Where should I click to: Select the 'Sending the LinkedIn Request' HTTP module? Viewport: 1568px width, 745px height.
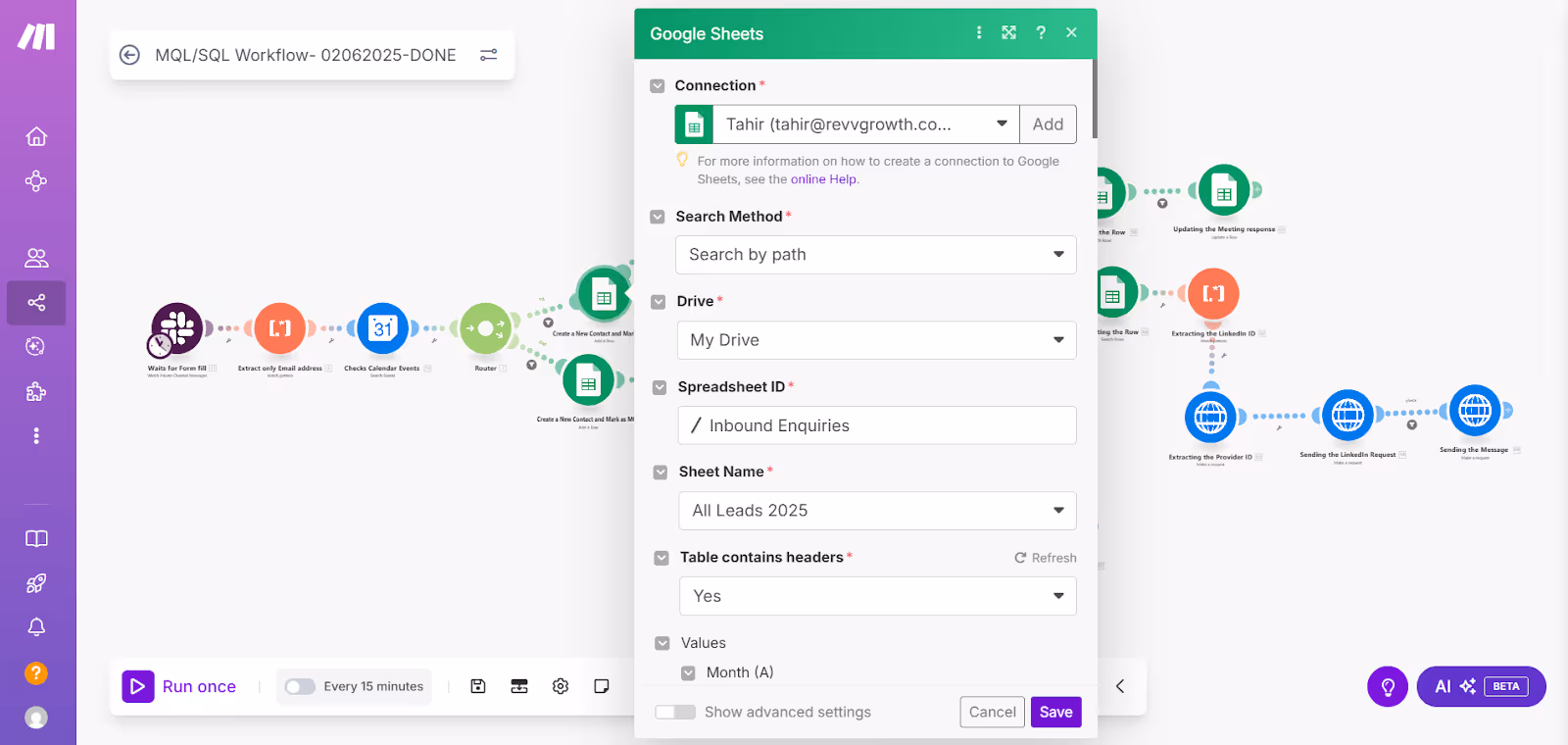(x=1347, y=416)
